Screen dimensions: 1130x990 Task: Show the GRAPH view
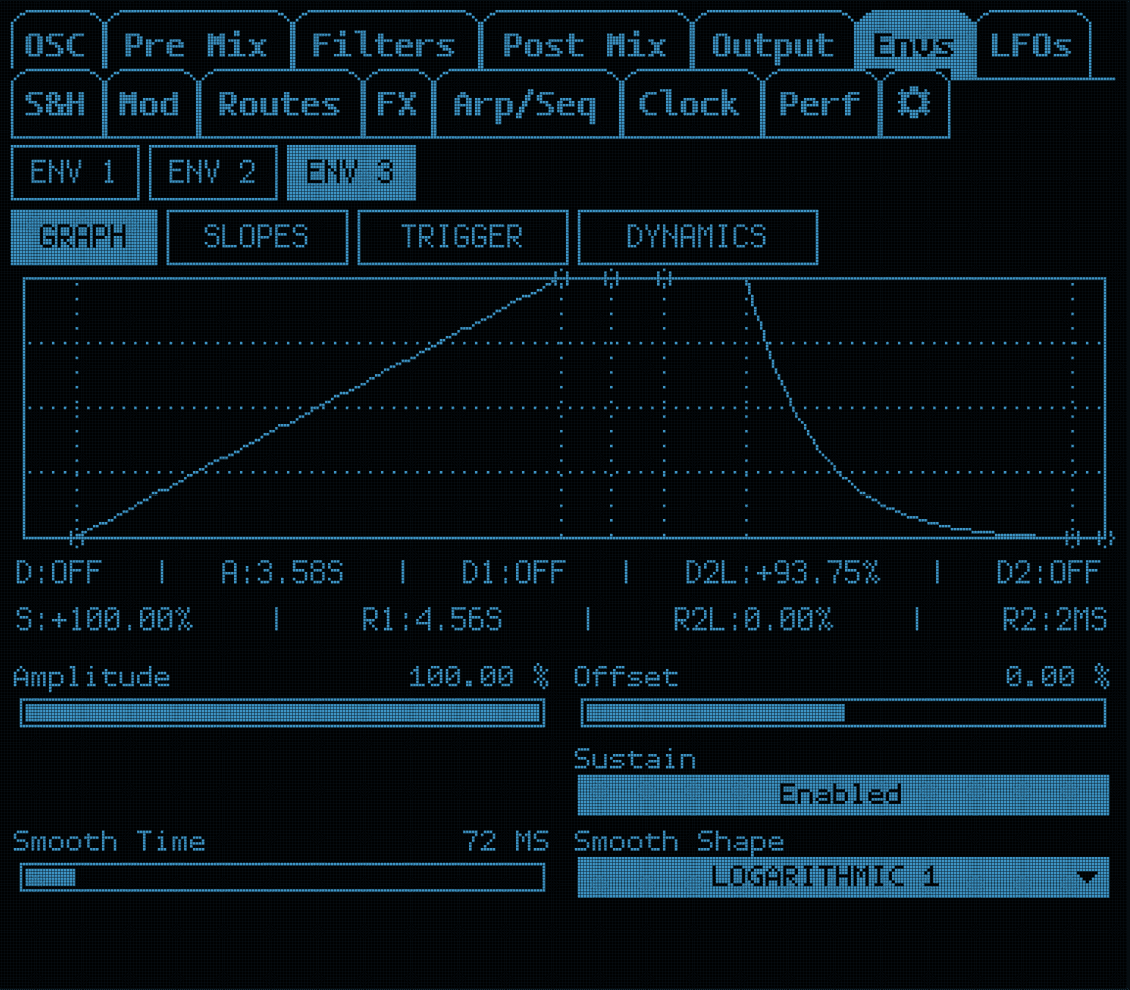click(x=84, y=237)
